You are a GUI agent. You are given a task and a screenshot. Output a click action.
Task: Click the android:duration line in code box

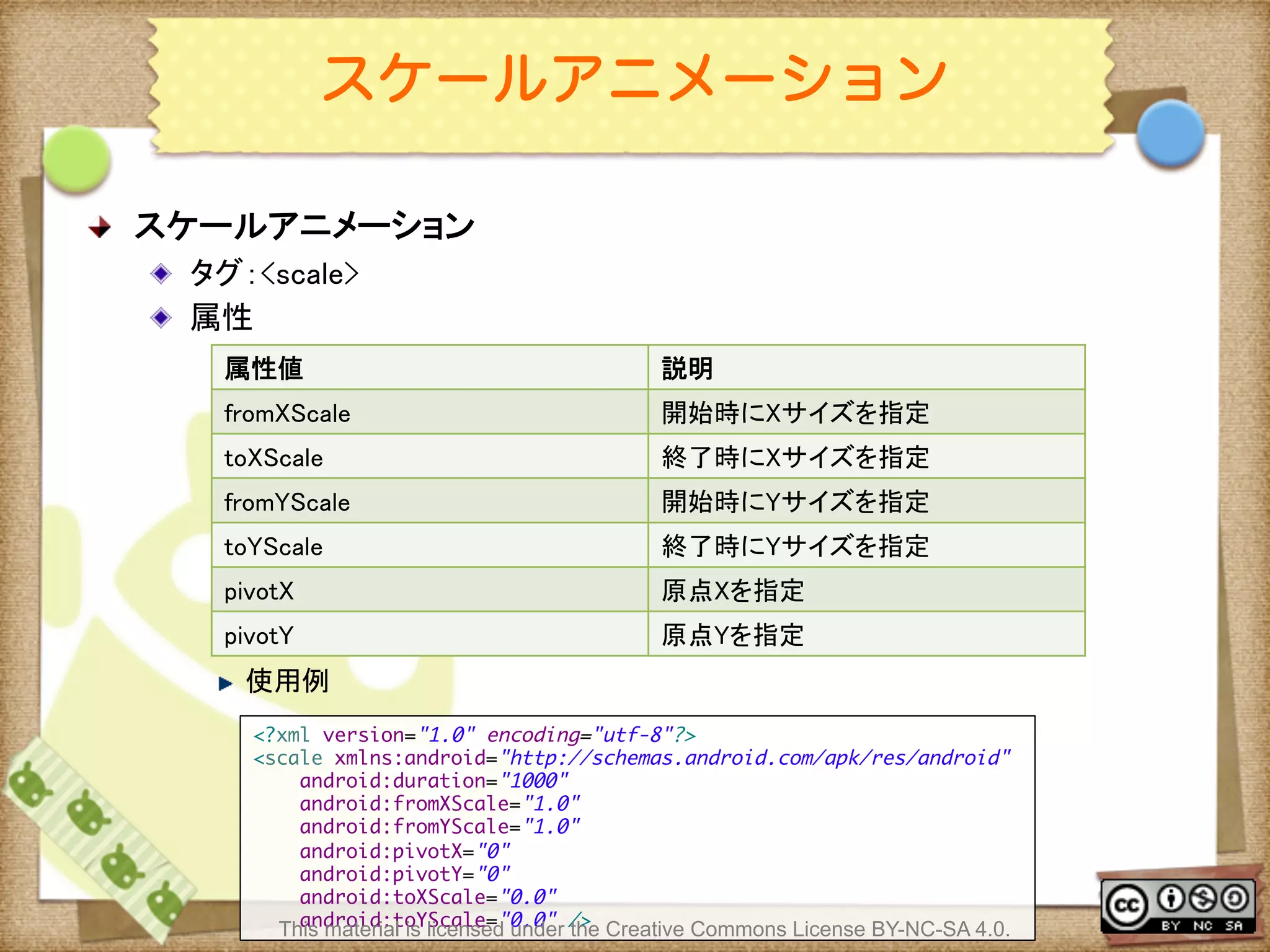[x=433, y=780]
